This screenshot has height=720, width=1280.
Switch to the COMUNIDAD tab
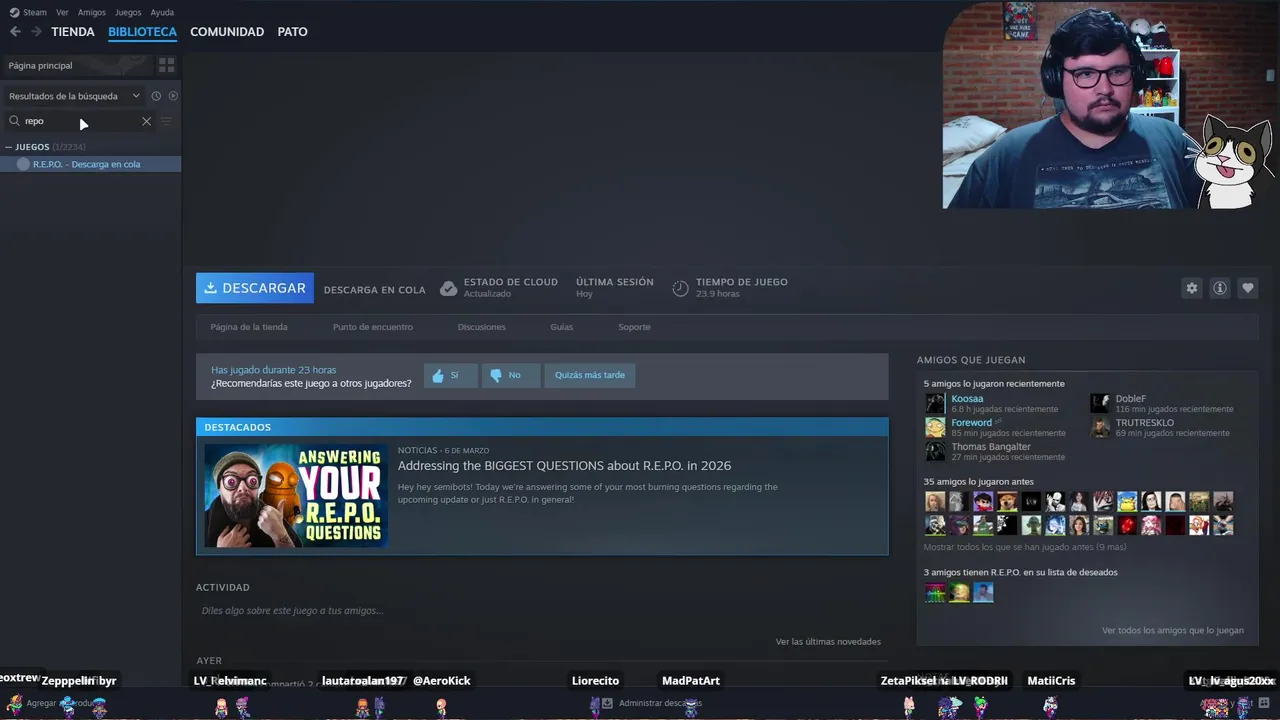[x=227, y=32]
